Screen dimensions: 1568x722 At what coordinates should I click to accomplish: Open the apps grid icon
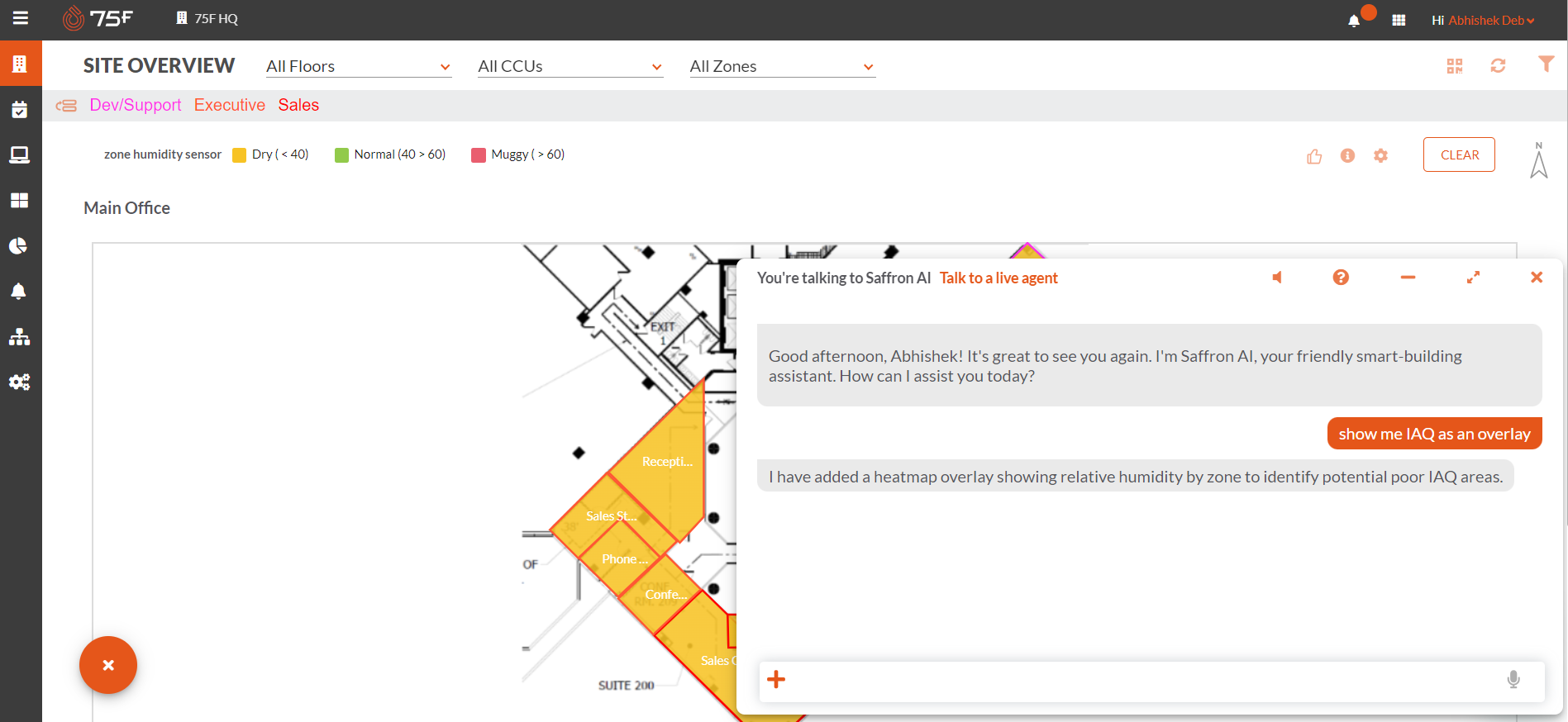tap(1399, 20)
